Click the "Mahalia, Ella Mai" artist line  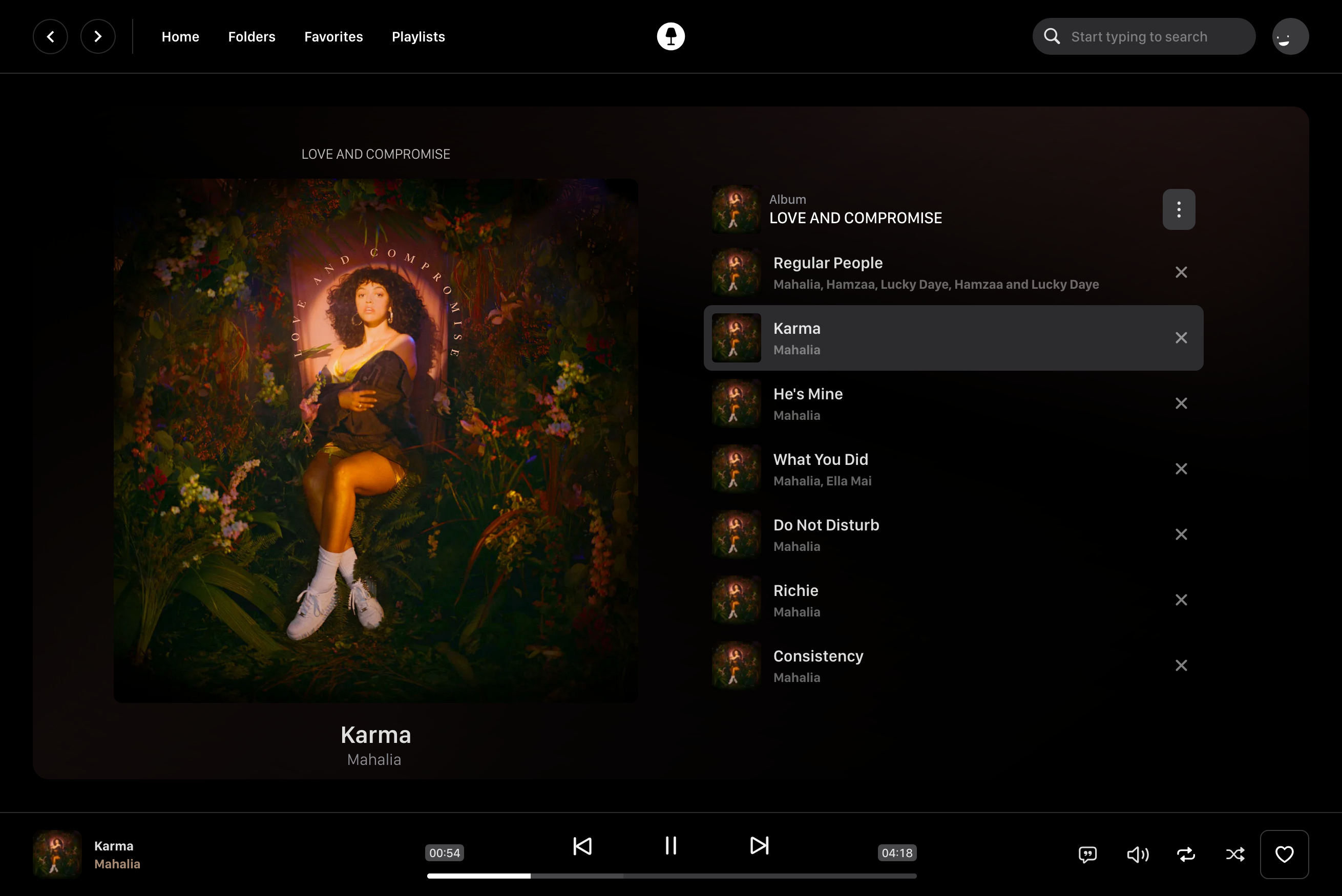point(822,481)
